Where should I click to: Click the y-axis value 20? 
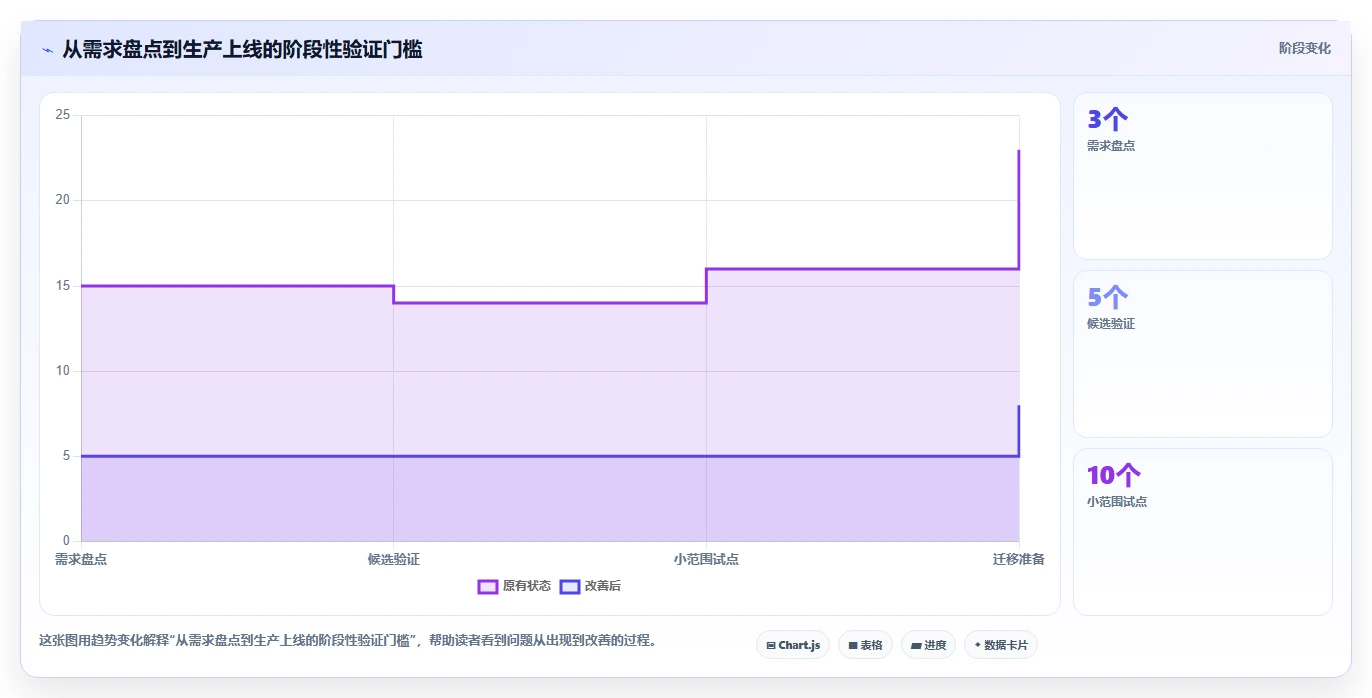coord(63,200)
